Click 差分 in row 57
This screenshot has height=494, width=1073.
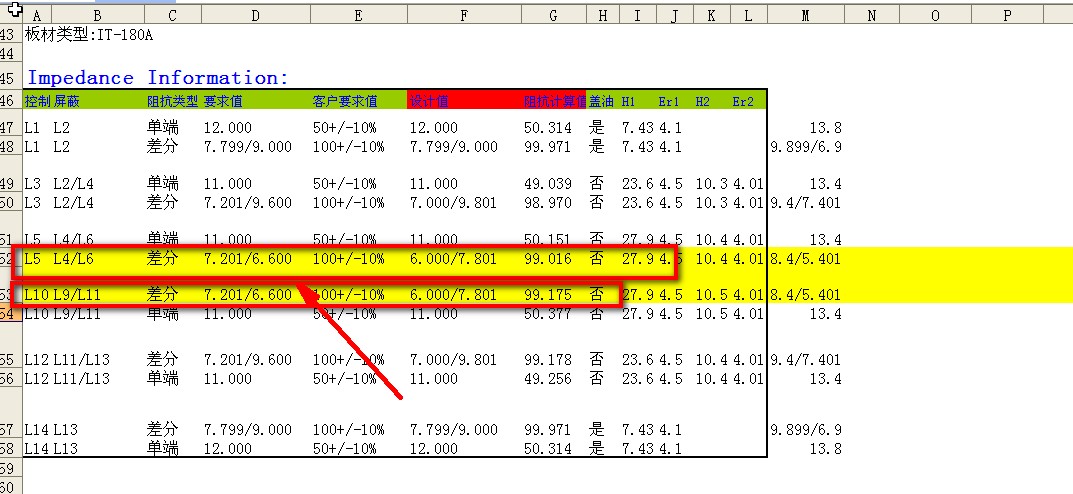click(x=162, y=430)
